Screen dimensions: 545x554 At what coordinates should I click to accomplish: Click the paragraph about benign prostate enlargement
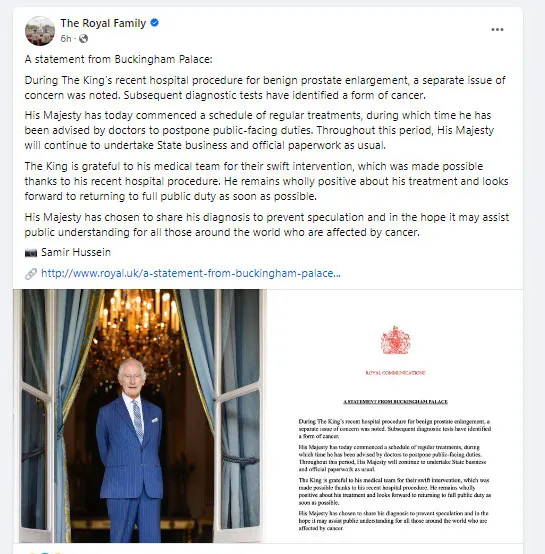(x=265, y=88)
